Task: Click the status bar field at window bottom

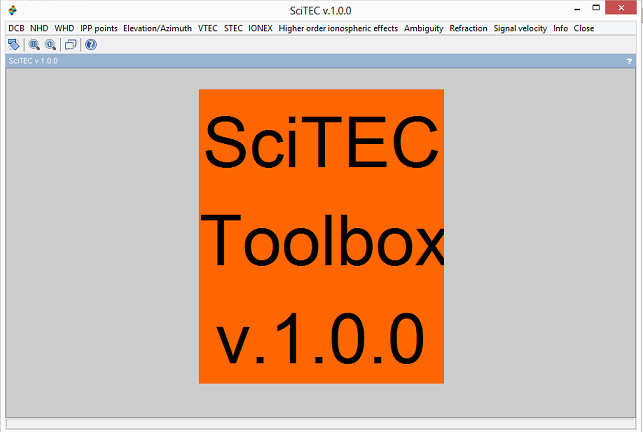Action: pyautogui.click(x=321, y=423)
